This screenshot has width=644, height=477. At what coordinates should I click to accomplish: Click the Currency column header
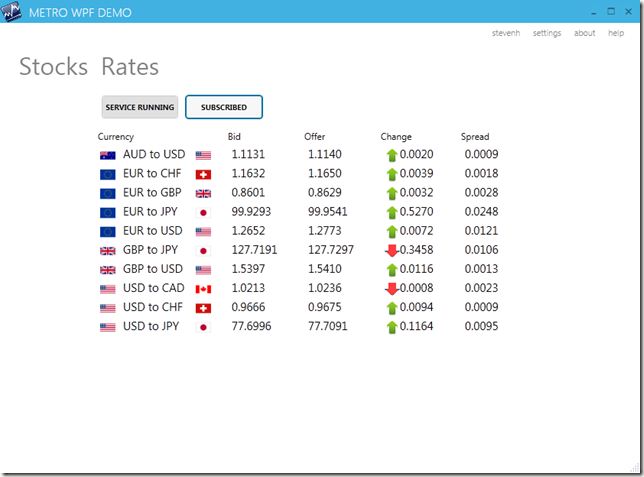tap(116, 137)
